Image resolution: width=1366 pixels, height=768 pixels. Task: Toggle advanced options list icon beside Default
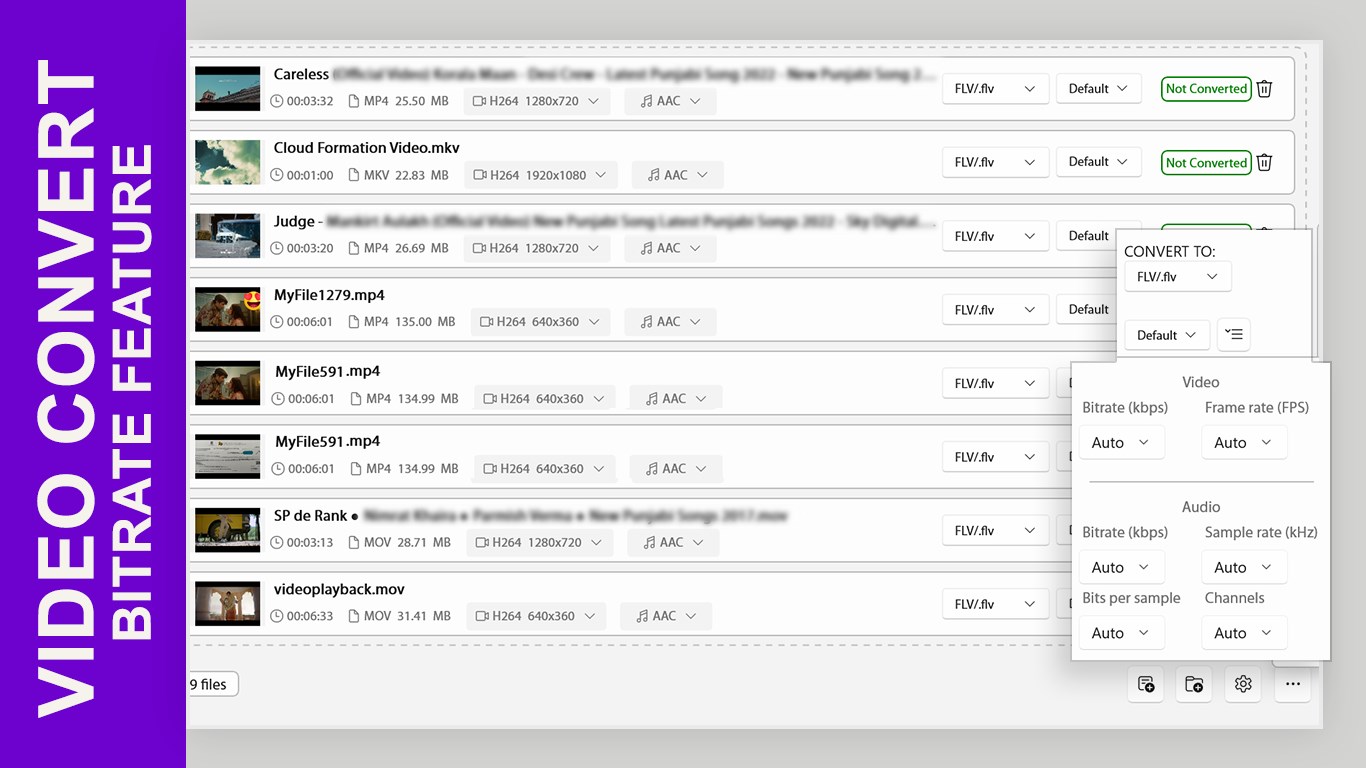point(1234,334)
